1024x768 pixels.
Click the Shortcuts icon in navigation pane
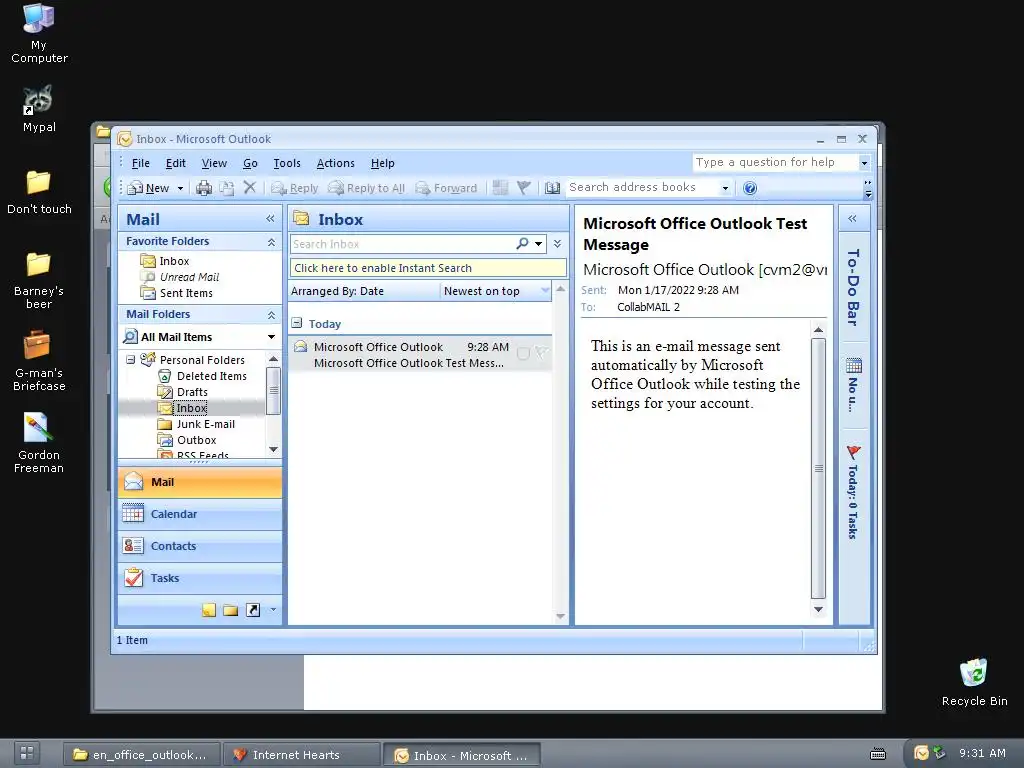[x=253, y=610]
